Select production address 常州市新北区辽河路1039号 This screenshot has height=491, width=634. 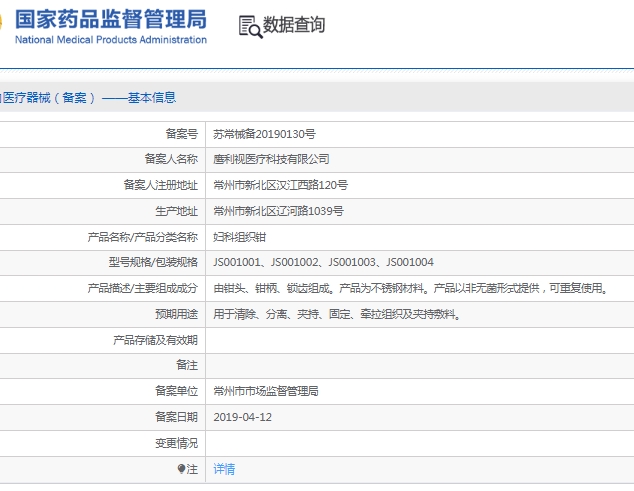pyautogui.click(x=279, y=211)
